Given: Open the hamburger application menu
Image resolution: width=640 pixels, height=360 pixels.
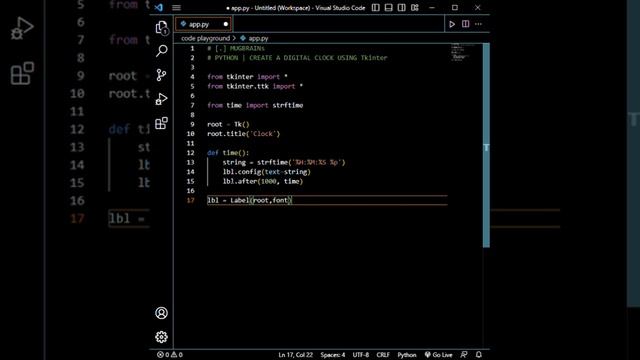Looking at the screenshot, I should [176, 7].
